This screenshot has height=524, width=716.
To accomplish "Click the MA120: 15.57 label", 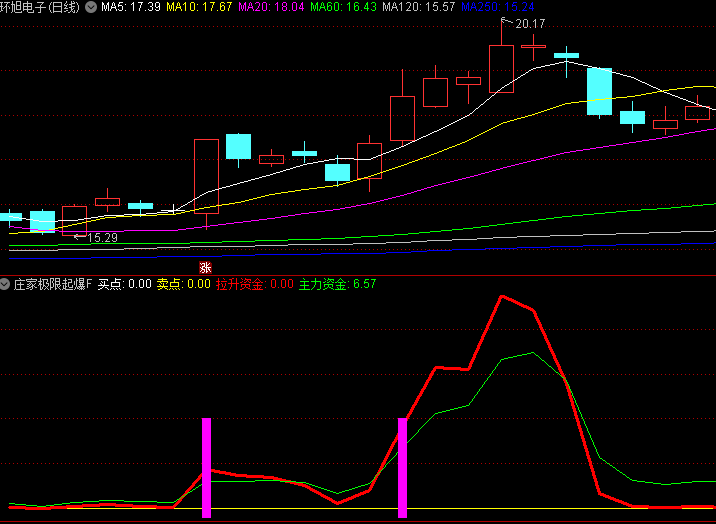I will 419,7.
